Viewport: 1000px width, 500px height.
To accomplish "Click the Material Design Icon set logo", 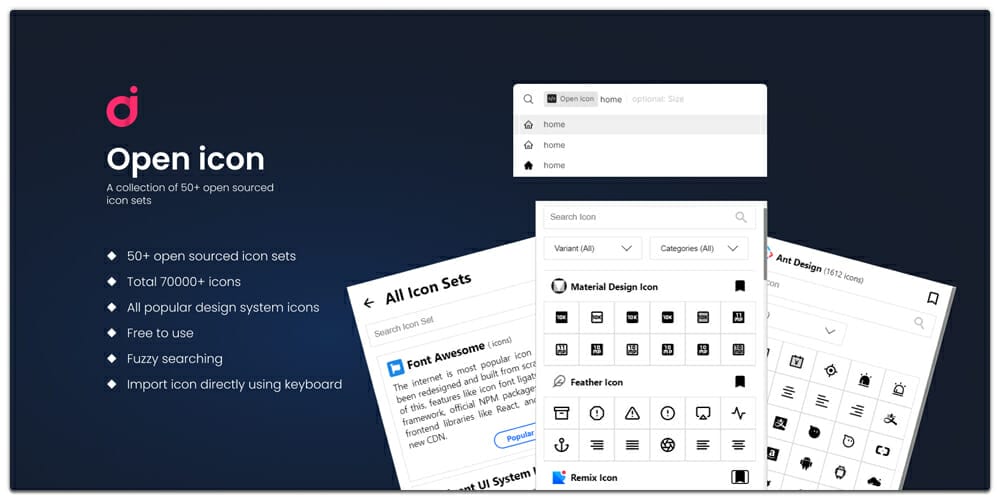I will [x=559, y=286].
